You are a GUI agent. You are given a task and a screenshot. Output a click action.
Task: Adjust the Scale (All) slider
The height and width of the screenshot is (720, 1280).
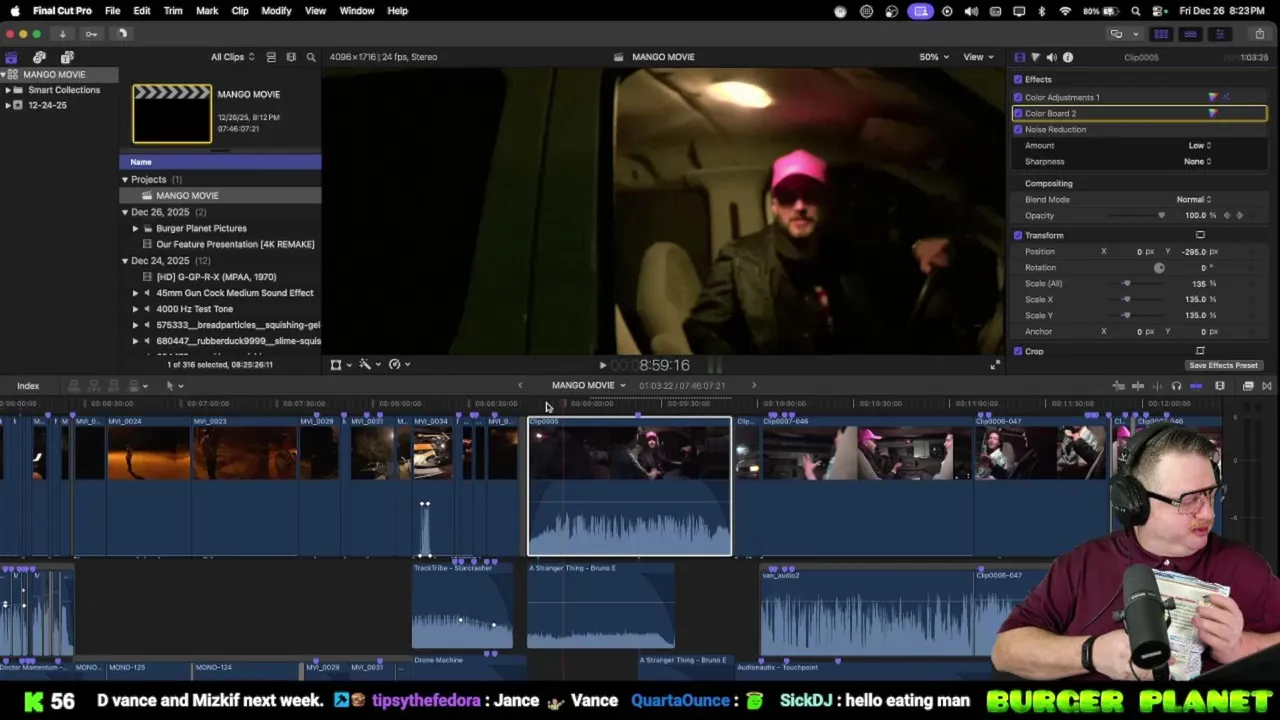1127,283
